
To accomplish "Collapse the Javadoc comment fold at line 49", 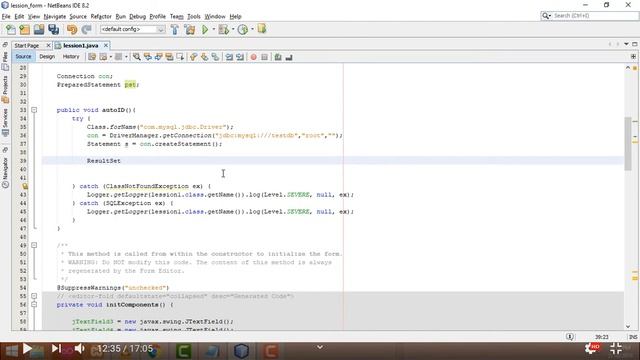I will pyautogui.click(x=34, y=245).
